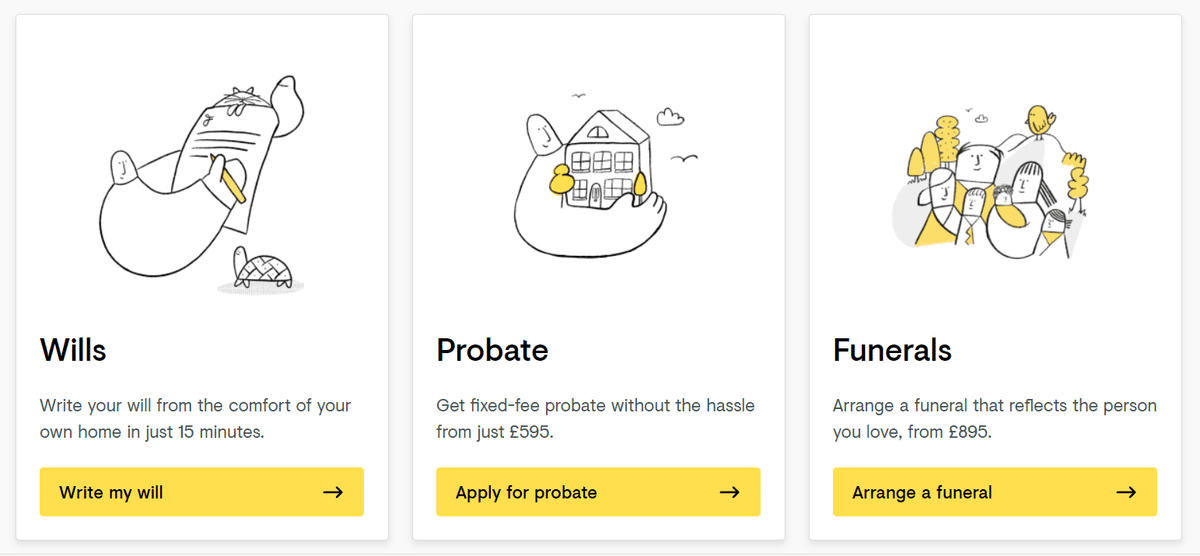This screenshot has width=1200, height=556.
Task: Click the fixed-fee probate £595 description
Action: pos(595,419)
